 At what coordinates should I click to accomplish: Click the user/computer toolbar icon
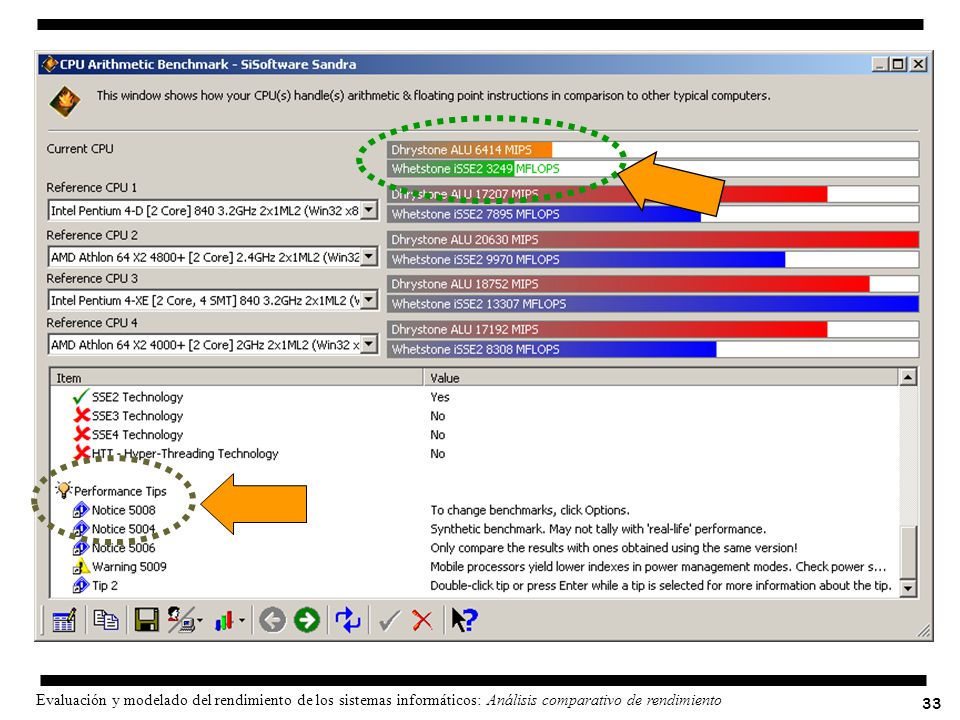pyautogui.click(x=180, y=620)
